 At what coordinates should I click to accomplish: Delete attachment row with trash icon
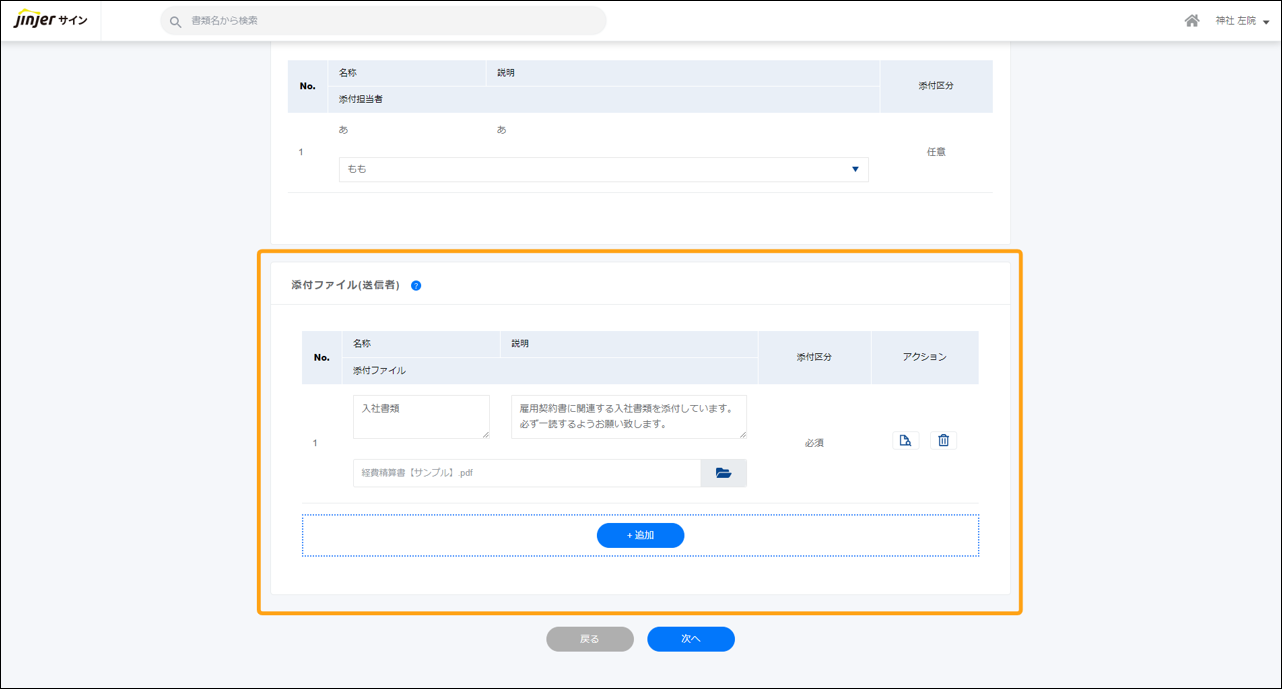coord(943,441)
